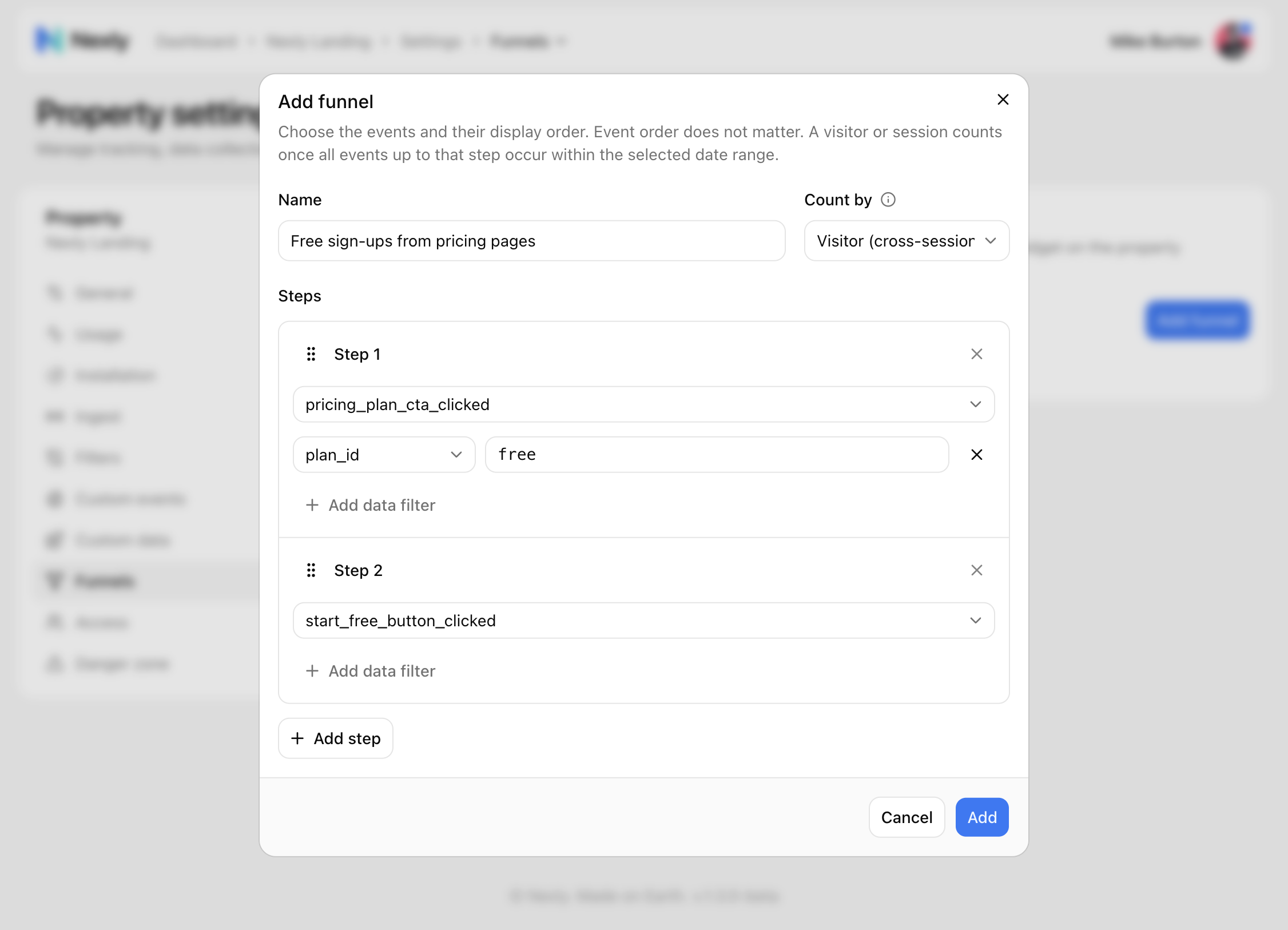The image size is (1288, 930).
Task: Click the Add step button
Action: pyautogui.click(x=336, y=738)
